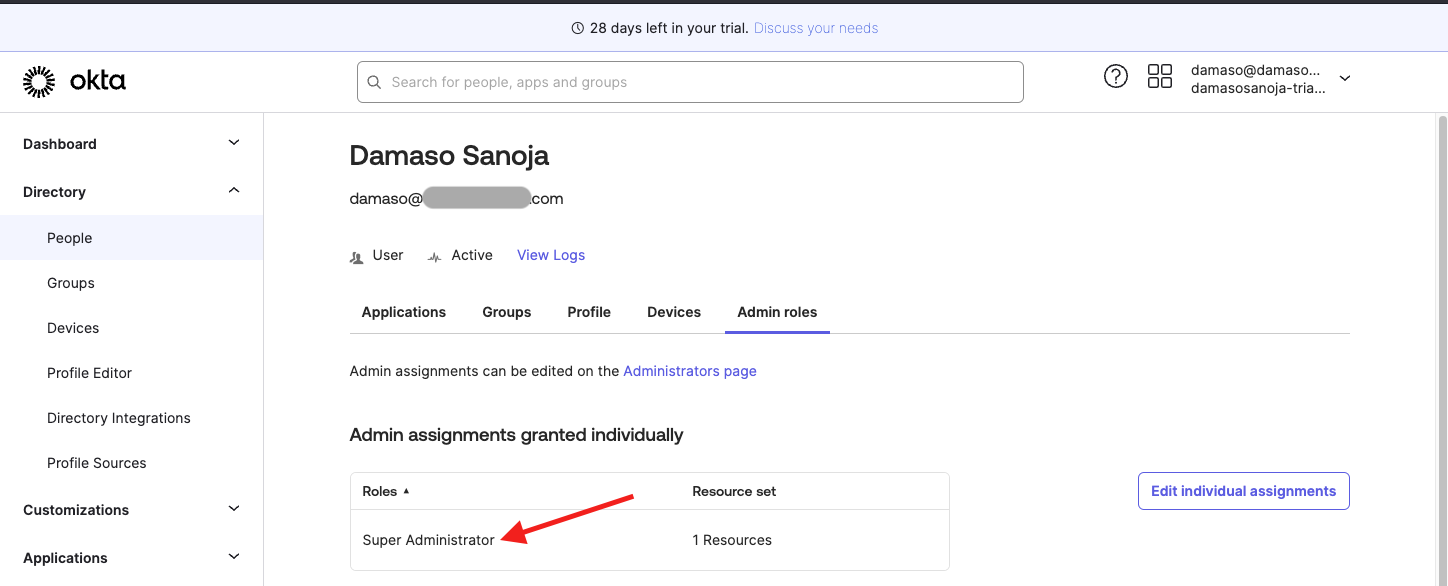This screenshot has height=586, width=1448.
Task: Click the View Logs link
Action: coord(550,255)
